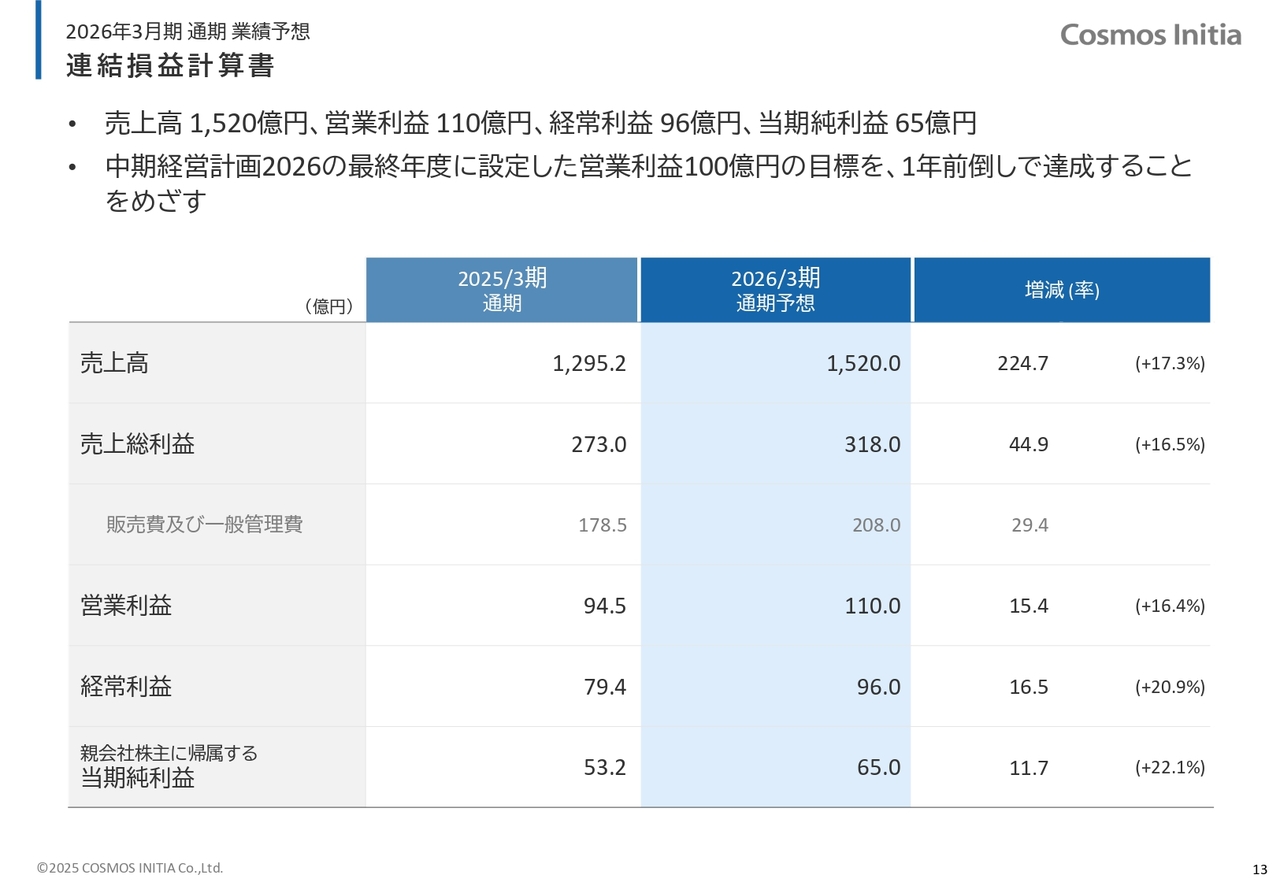Screen dimensions: 1280x886
Task: Click the copyright notice ©2025 COSMOS INITIA
Action: coord(130,868)
